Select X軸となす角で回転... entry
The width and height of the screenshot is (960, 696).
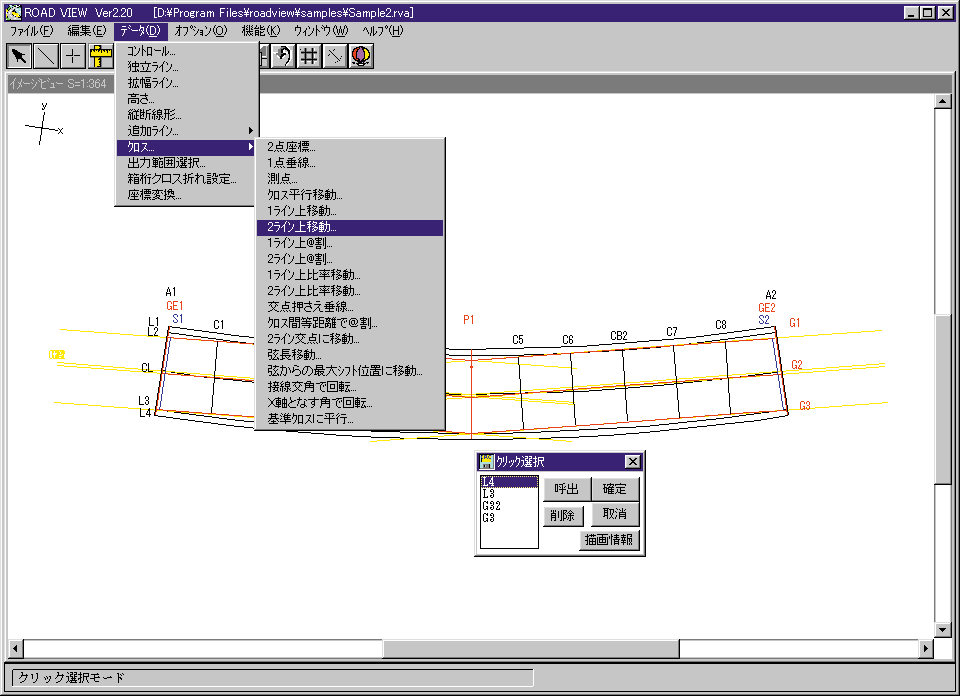coord(350,403)
